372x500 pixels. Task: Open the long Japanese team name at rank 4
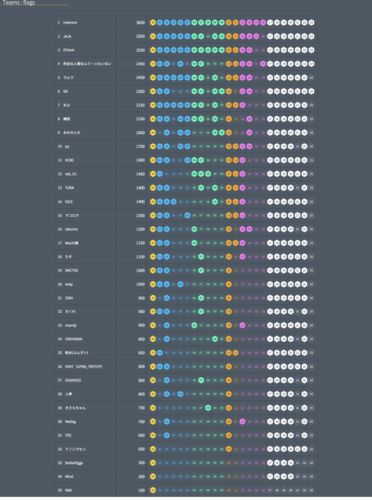pyautogui.click(x=87, y=64)
